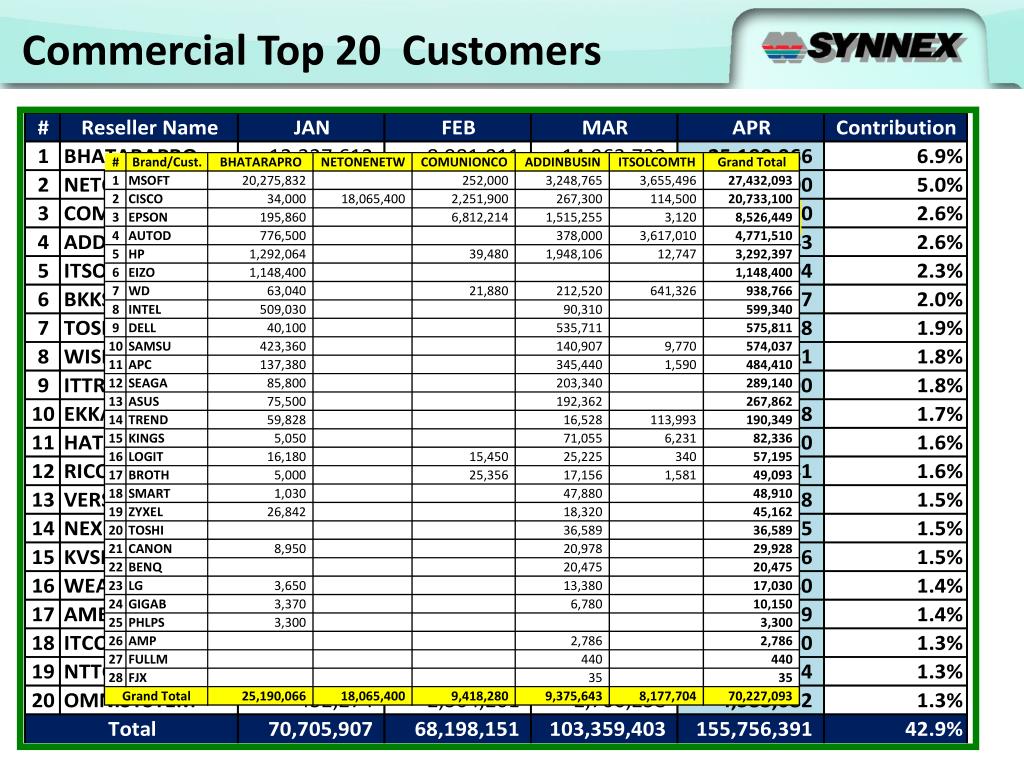Select the FEB column header
The width and height of the screenshot is (1024, 768).
(x=458, y=127)
